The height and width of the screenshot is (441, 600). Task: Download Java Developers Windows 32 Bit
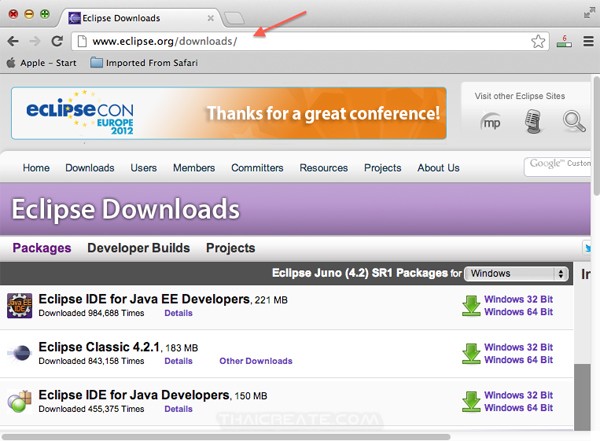[518, 395]
